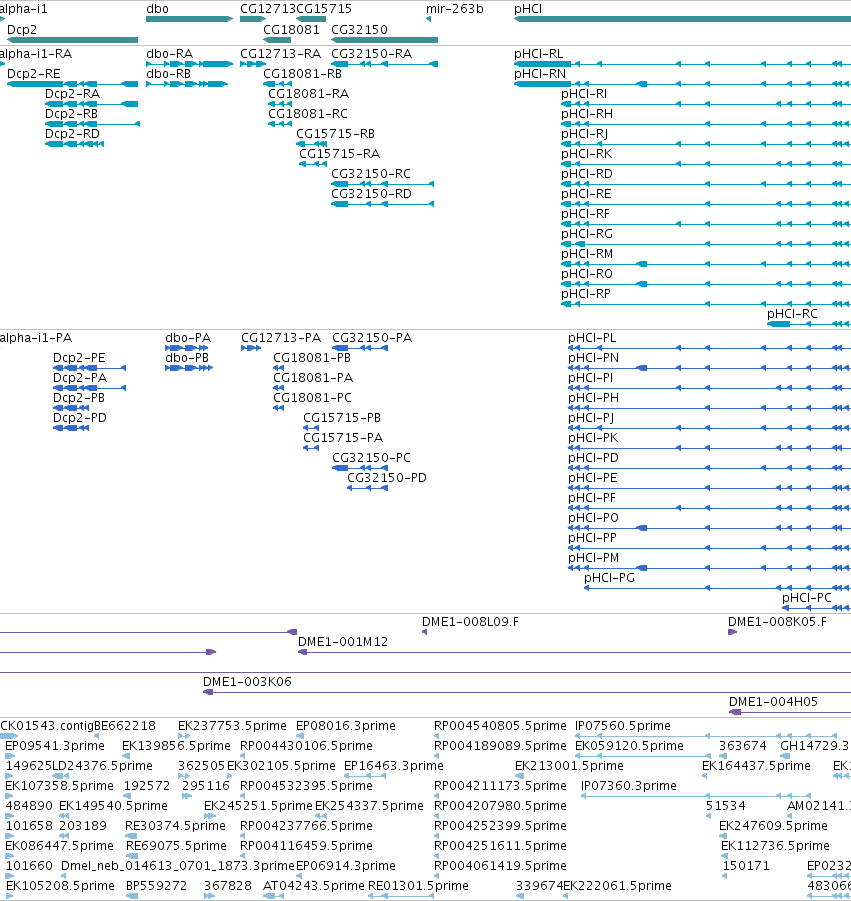
Task: Click protein label CG15715-PB
Action: (x=342, y=418)
